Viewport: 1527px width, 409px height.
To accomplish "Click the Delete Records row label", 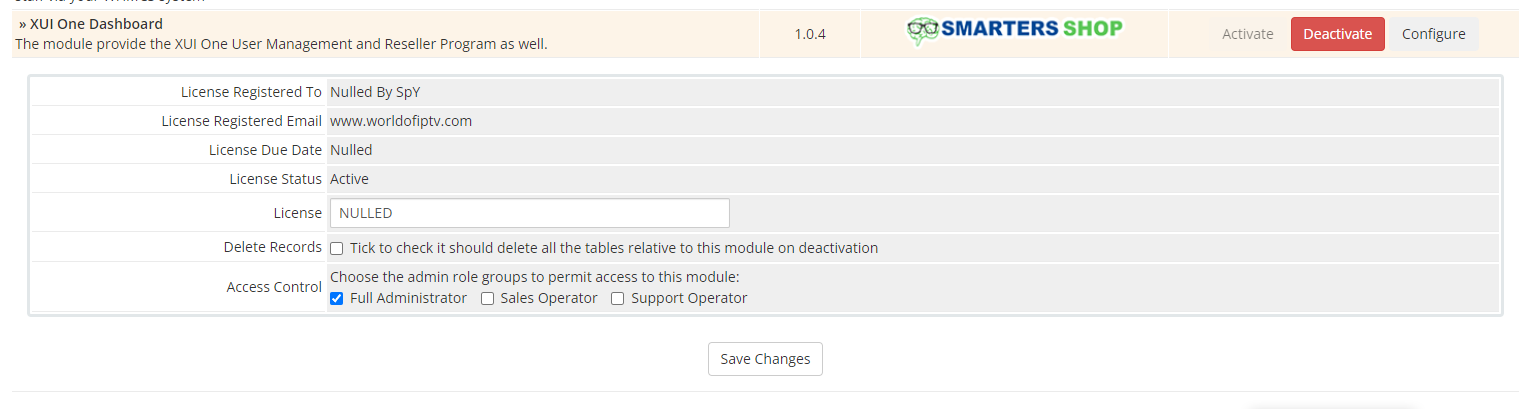I will coord(272,247).
